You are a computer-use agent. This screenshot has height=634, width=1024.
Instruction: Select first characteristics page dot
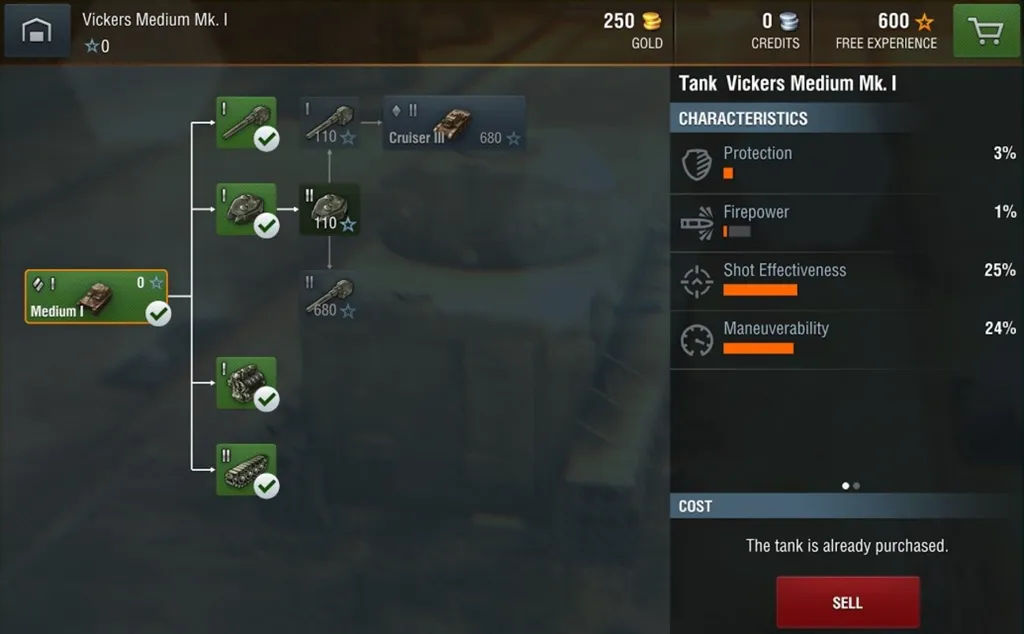coord(846,486)
